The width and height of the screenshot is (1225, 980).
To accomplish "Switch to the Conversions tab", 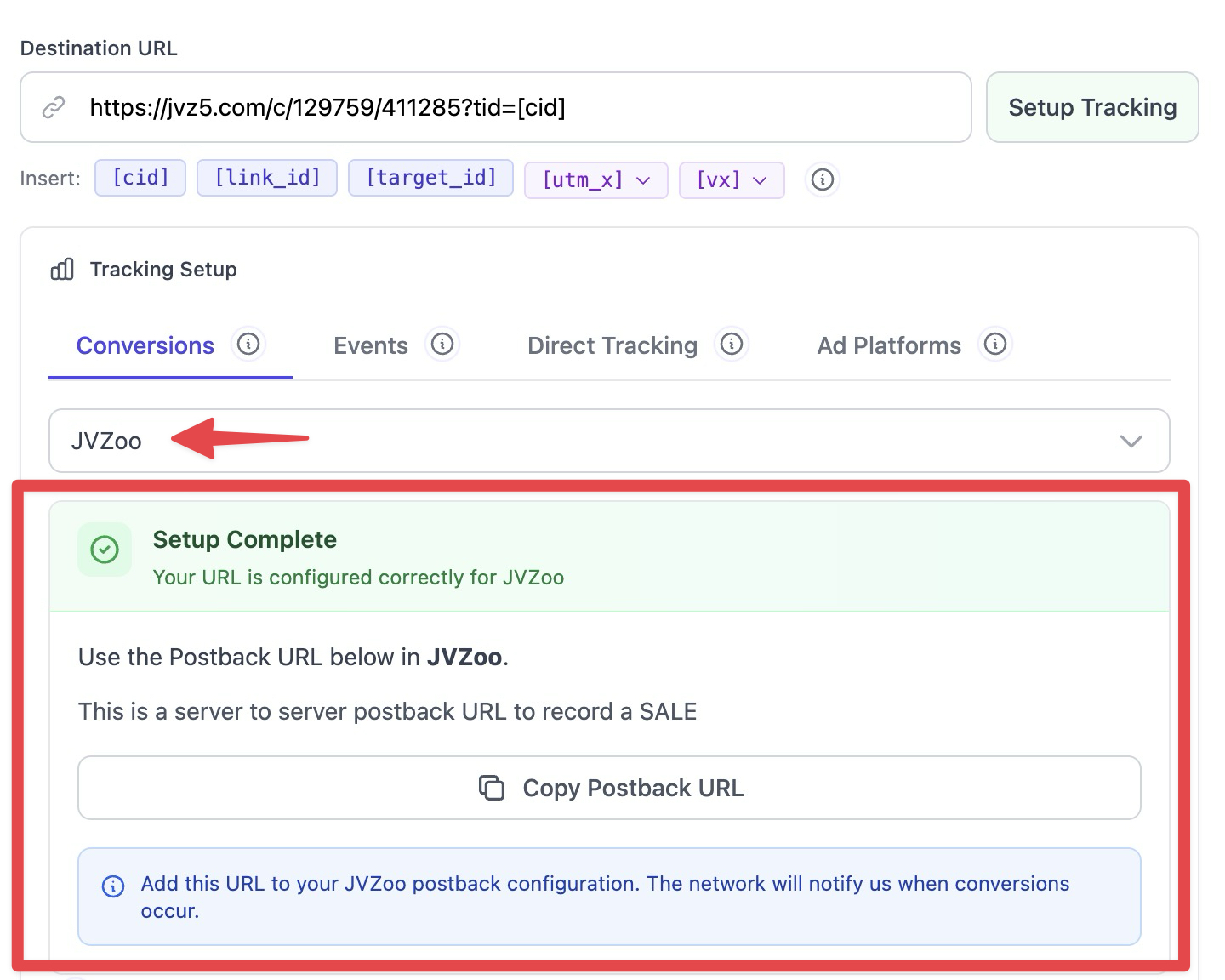I will [145, 345].
